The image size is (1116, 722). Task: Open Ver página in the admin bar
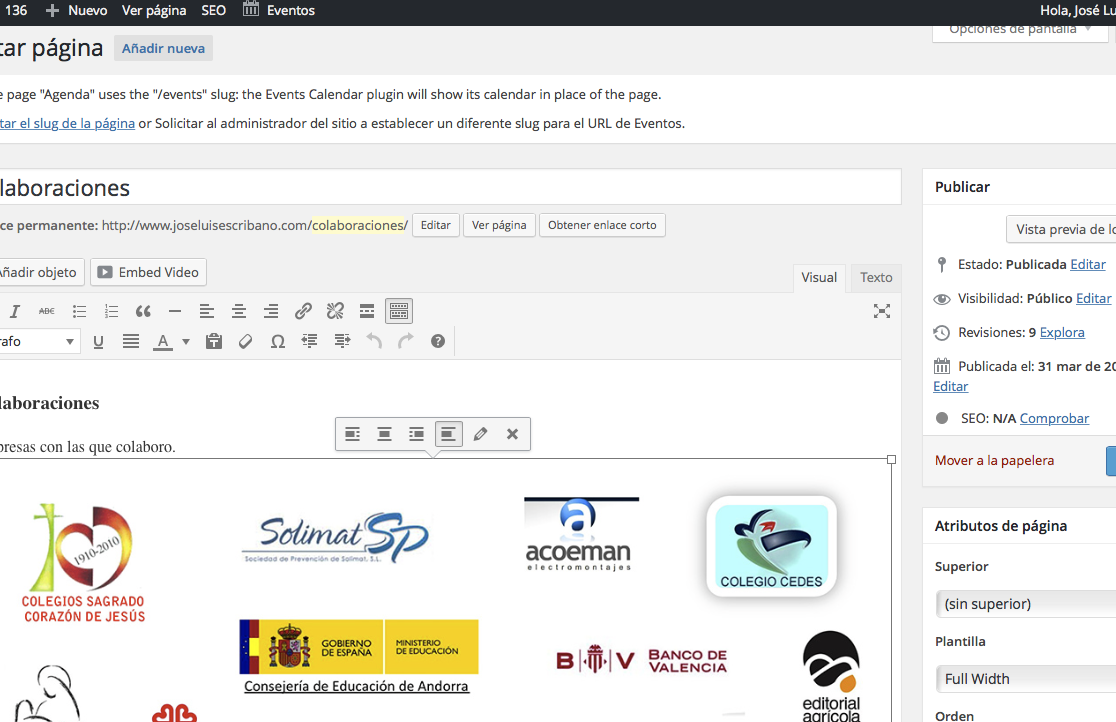coord(154,11)
